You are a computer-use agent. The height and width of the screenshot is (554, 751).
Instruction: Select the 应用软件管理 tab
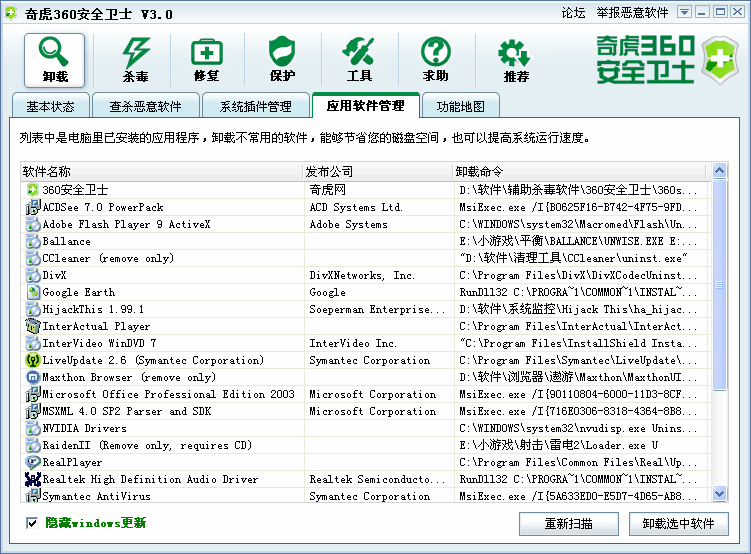pyautogui.click(x=366, y=105)
